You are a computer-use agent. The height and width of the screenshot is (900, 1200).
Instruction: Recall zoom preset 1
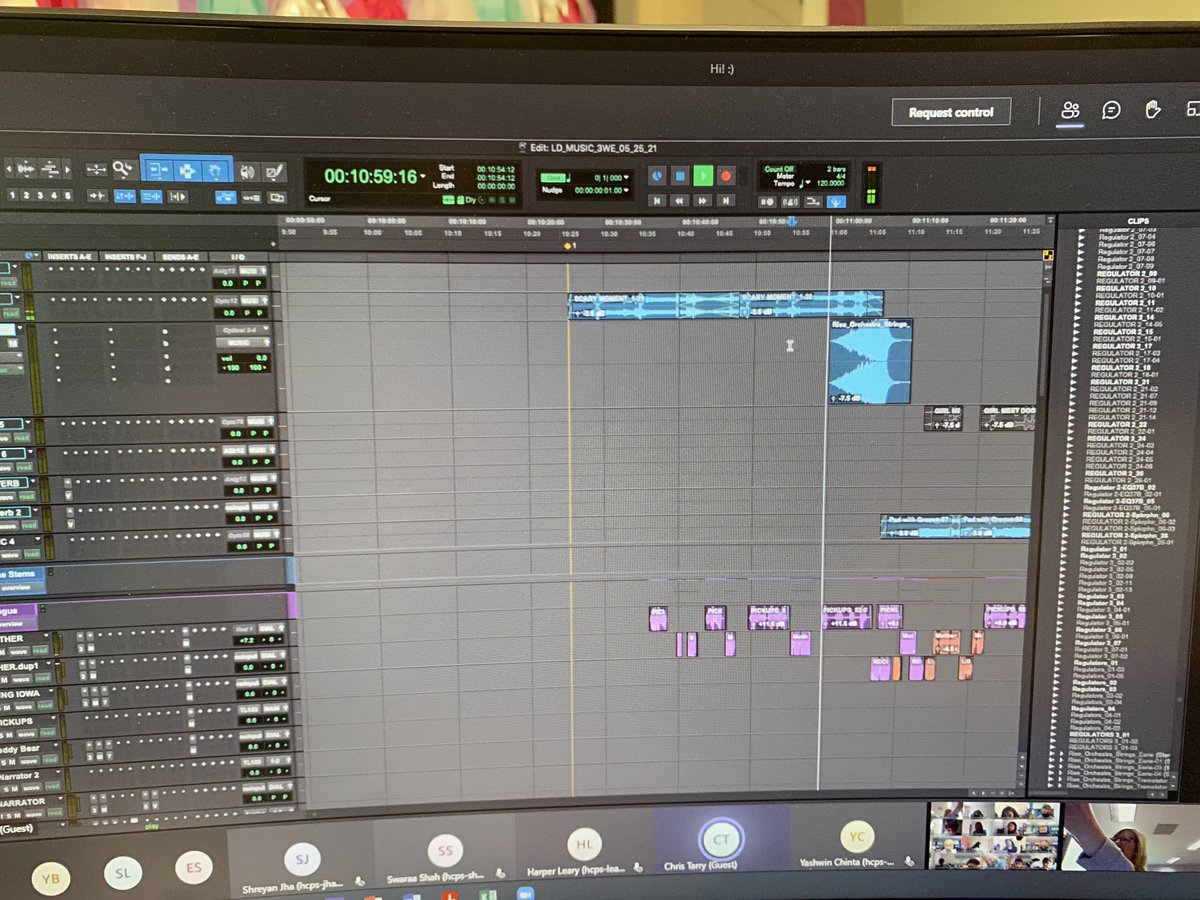(x=12, y=196)
